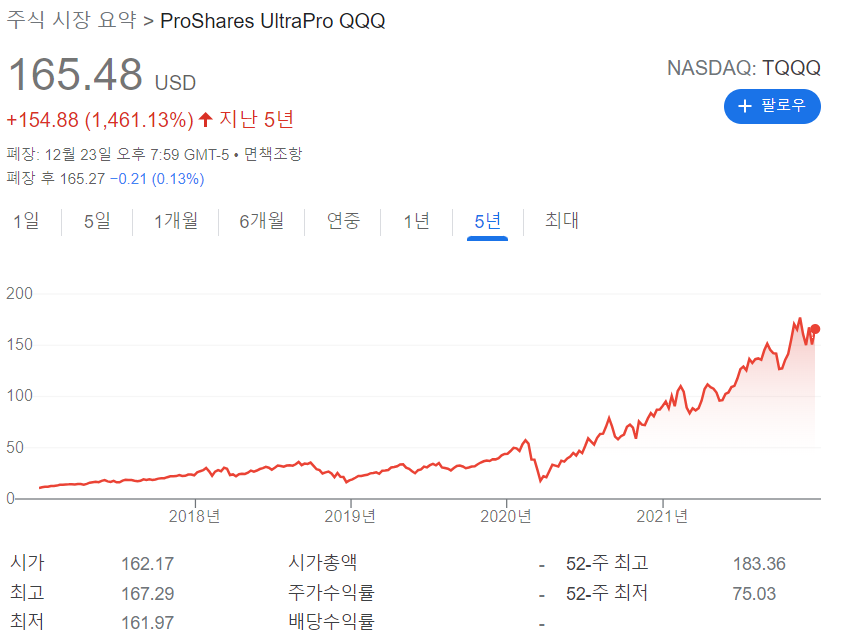Open the 주식 시장 요약 breadcrumb link

coord(72,20)
